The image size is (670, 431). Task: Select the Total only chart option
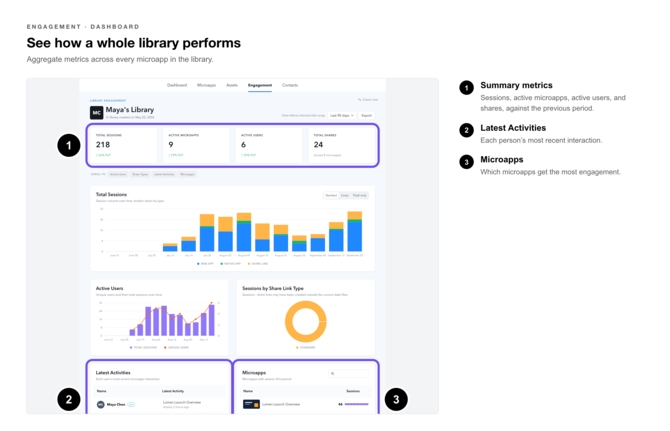359,195
